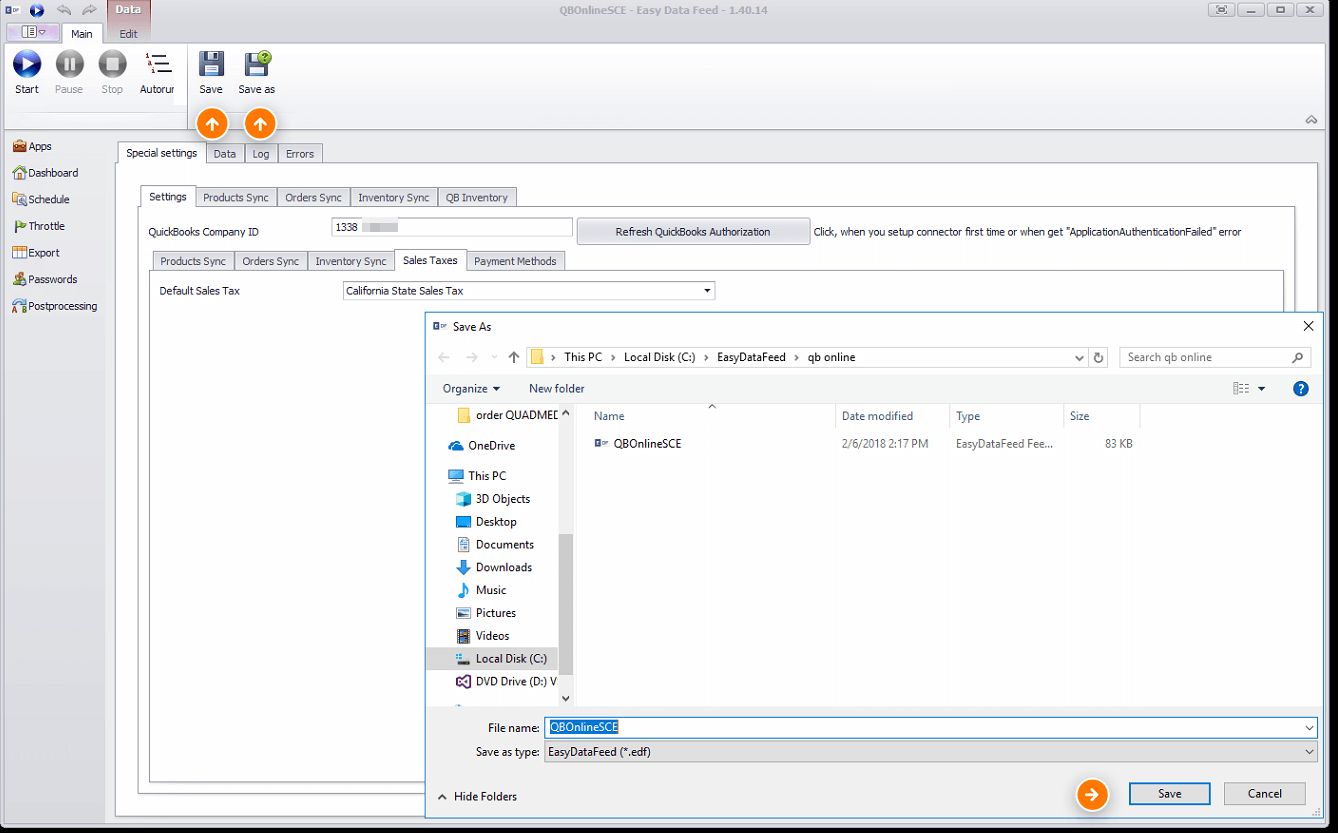Open Postprocessing in the left sidebar

coord(55,306)
